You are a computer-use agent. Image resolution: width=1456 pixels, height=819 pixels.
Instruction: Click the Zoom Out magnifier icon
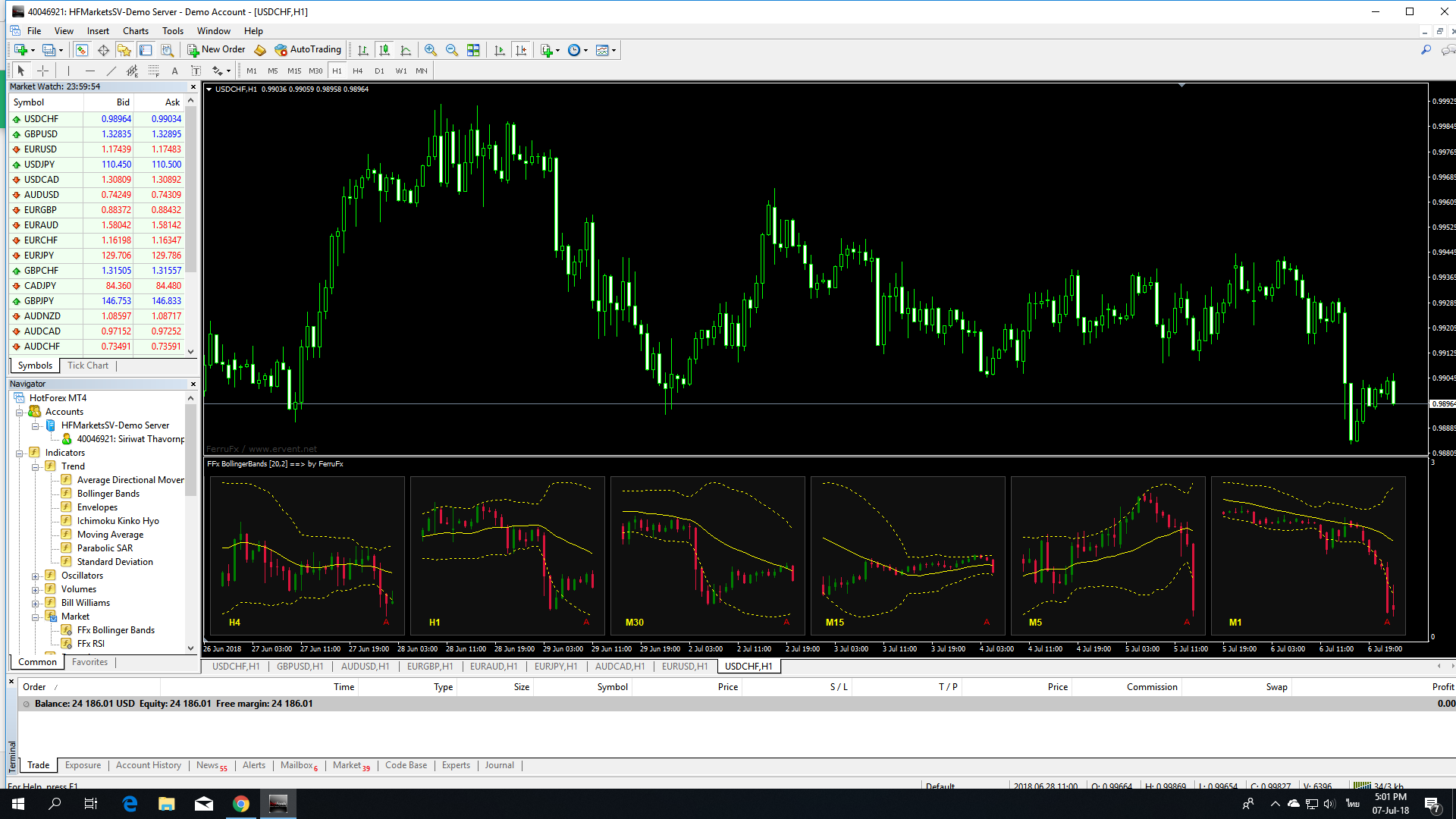tap(452, 50)
